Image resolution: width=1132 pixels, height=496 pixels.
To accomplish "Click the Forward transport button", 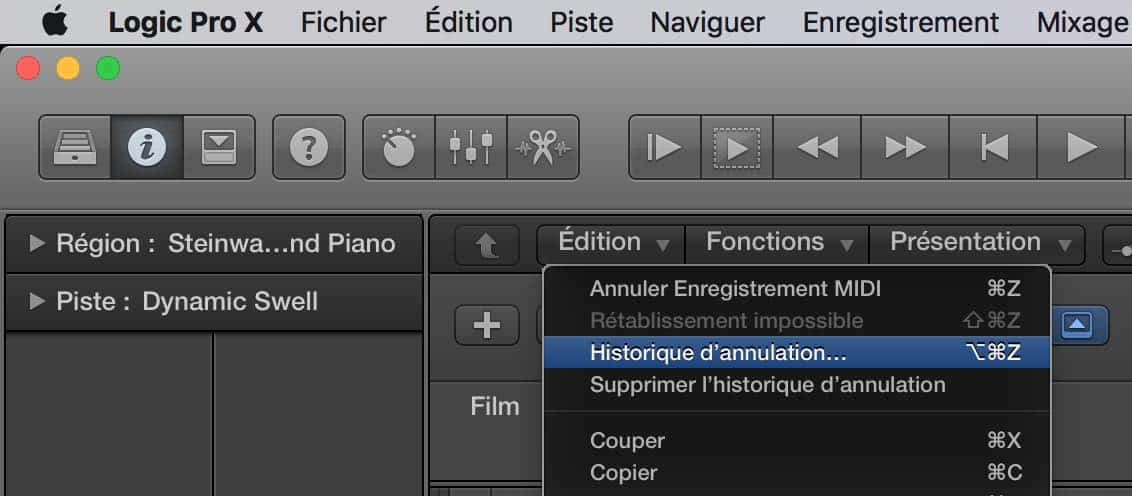I will click(x=905, y=147).
